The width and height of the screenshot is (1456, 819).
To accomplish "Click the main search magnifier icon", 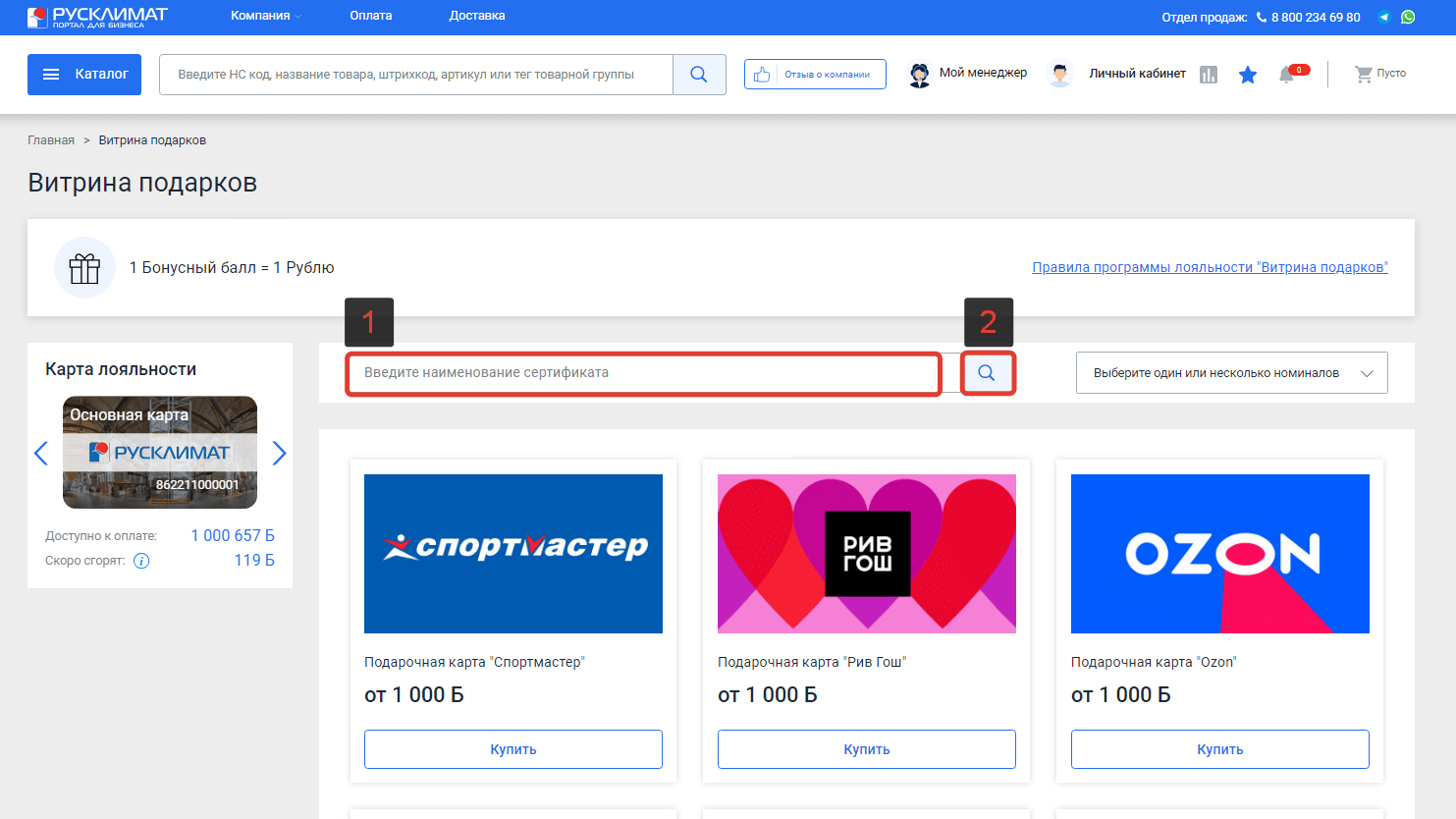I will click(699, 75).
